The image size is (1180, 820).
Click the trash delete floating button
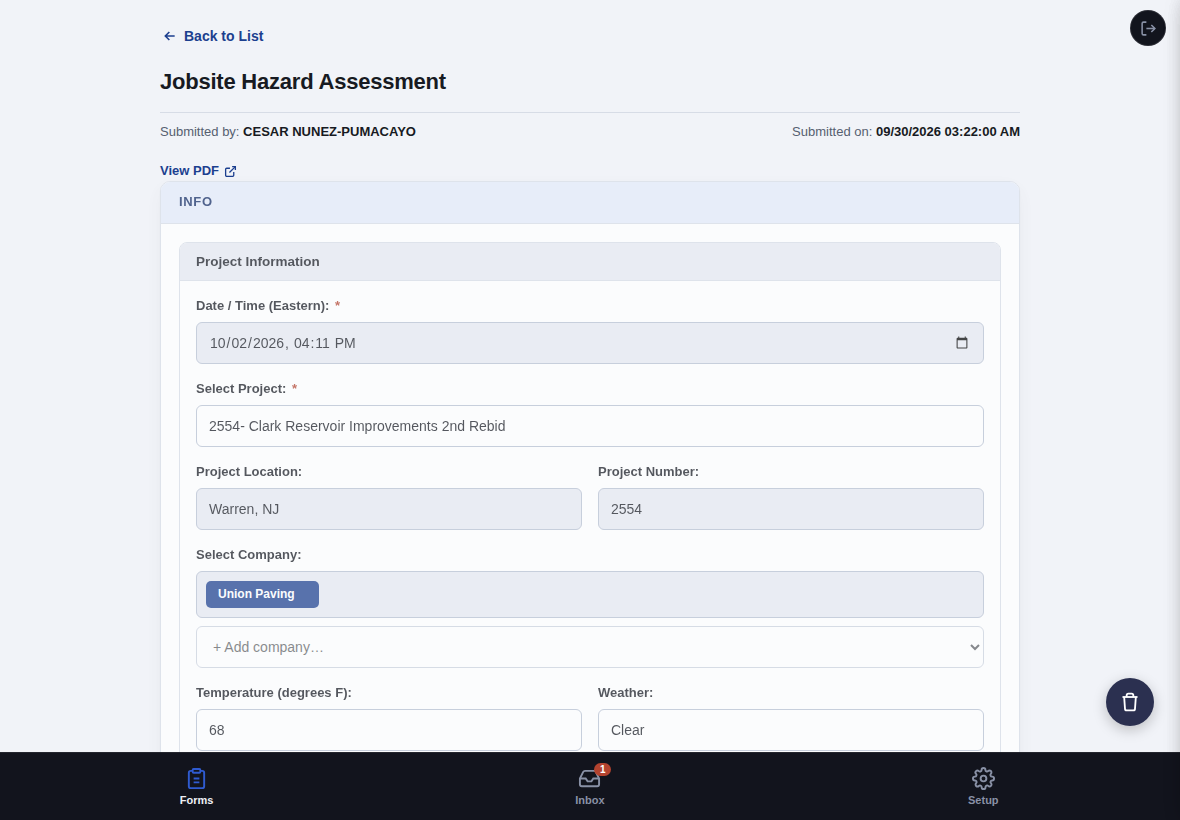click(1130, 702)
